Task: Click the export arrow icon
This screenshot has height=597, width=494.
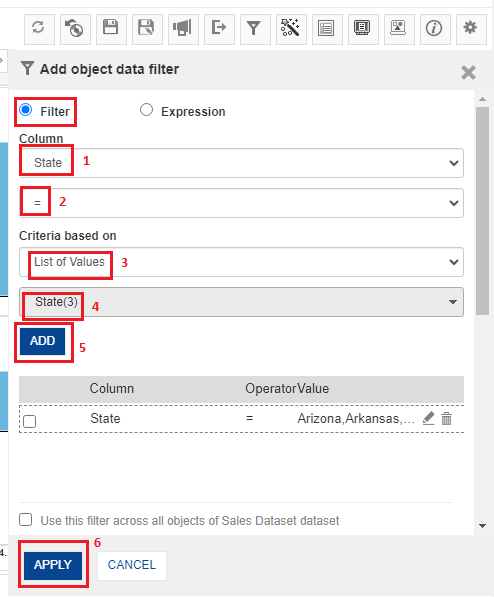Action: [219, 29]
